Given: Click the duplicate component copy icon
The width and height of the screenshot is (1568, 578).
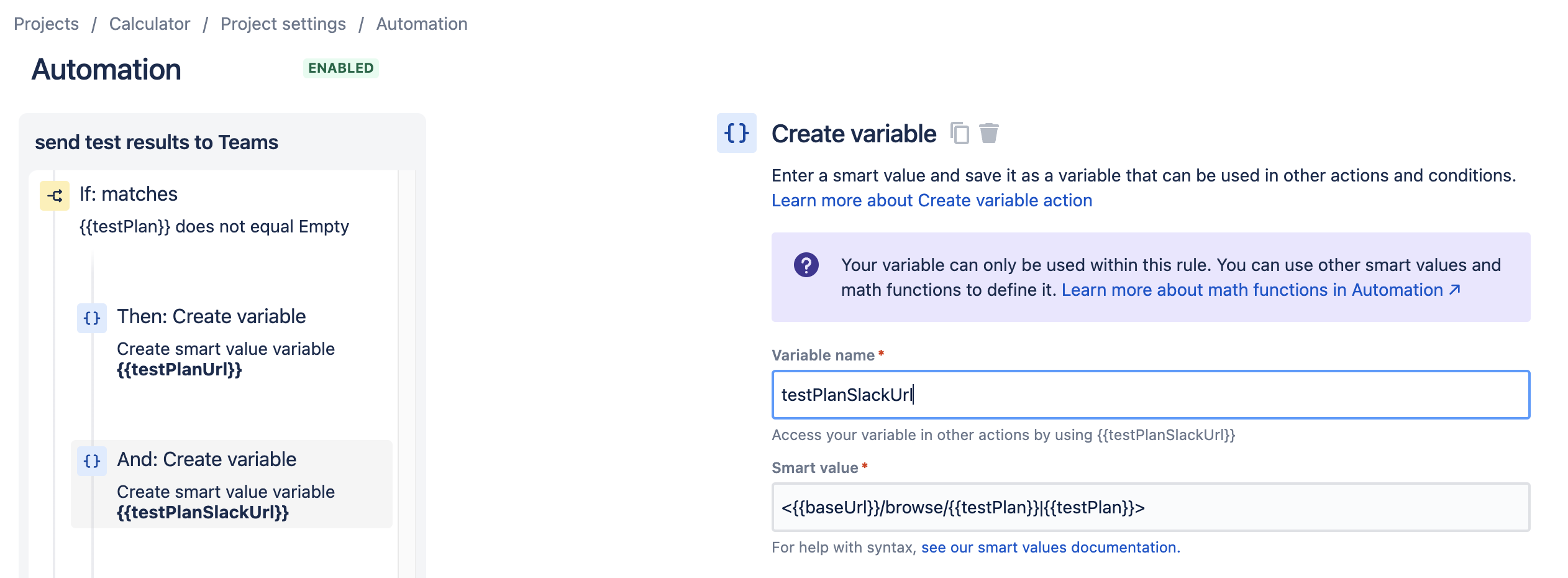Looking at the screenshot, I should 960,133.
